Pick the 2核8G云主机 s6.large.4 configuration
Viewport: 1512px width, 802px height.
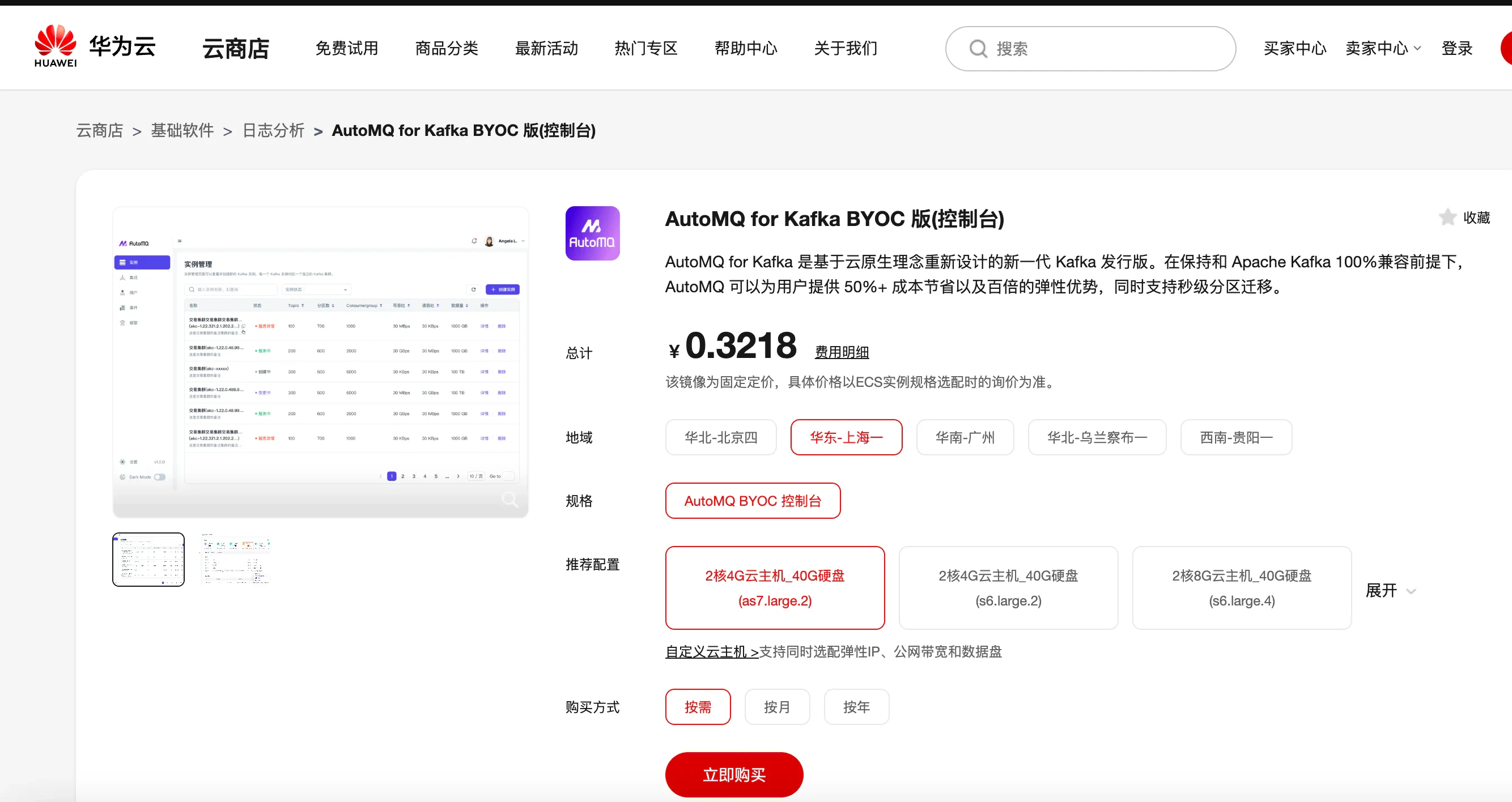(x=1241, y=588)
